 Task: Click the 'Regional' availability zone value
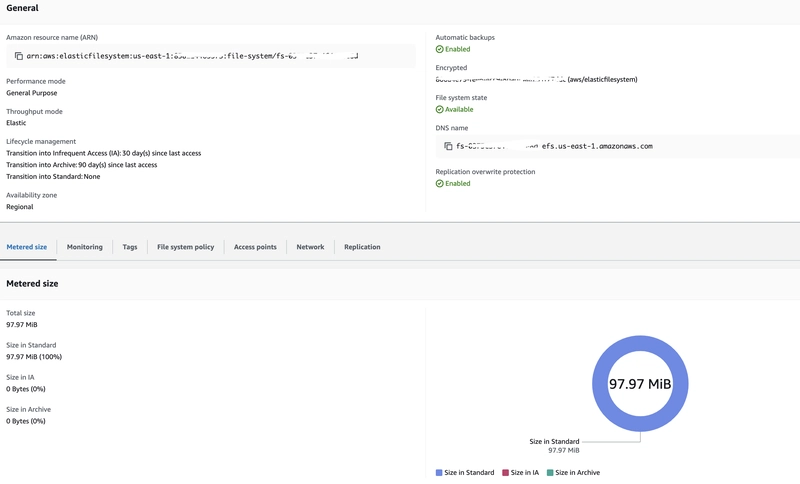(x=19, y=207)
